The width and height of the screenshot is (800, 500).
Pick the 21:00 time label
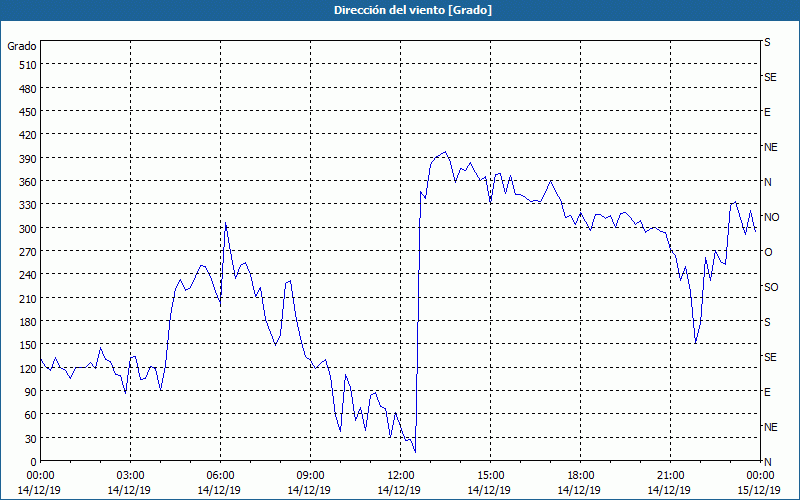coord(670,476)
